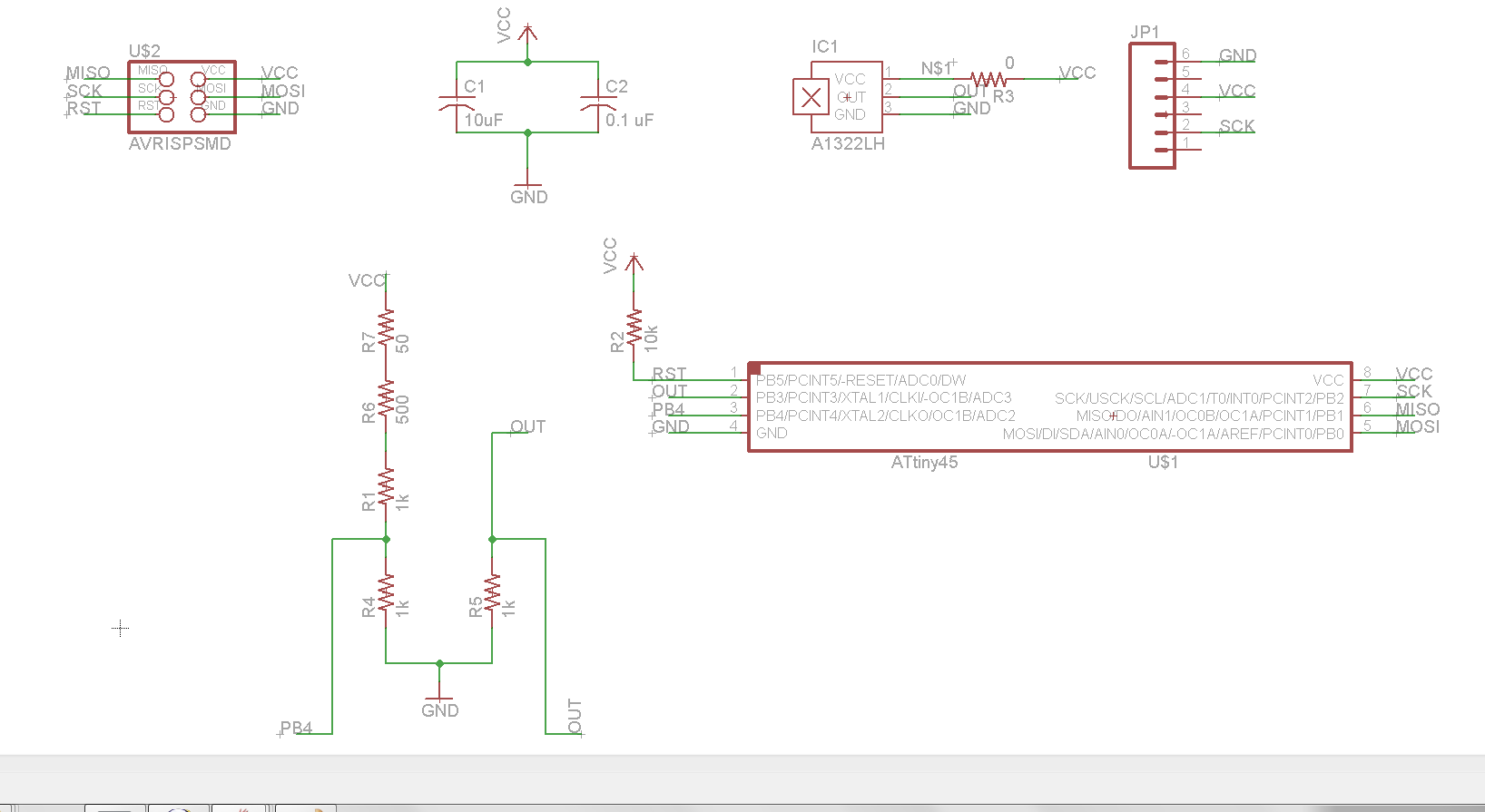Select the R4 resistor symbol
The image size is (1485, 812).
coord(386,592)
